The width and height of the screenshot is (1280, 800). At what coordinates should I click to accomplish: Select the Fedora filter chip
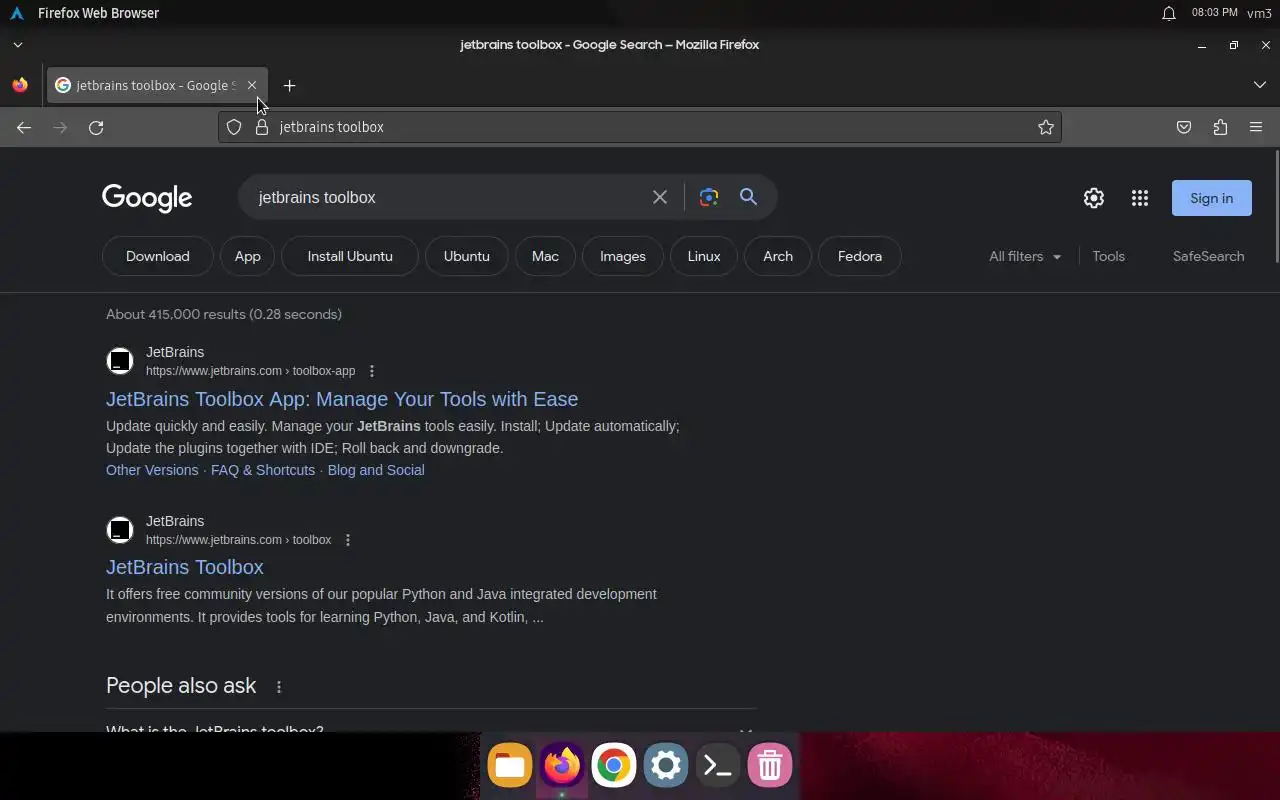coord(860,256)
